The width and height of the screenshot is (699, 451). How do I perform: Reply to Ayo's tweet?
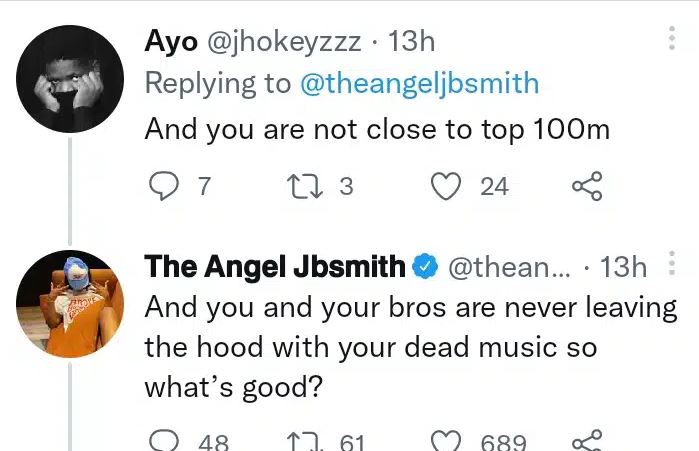165,186
